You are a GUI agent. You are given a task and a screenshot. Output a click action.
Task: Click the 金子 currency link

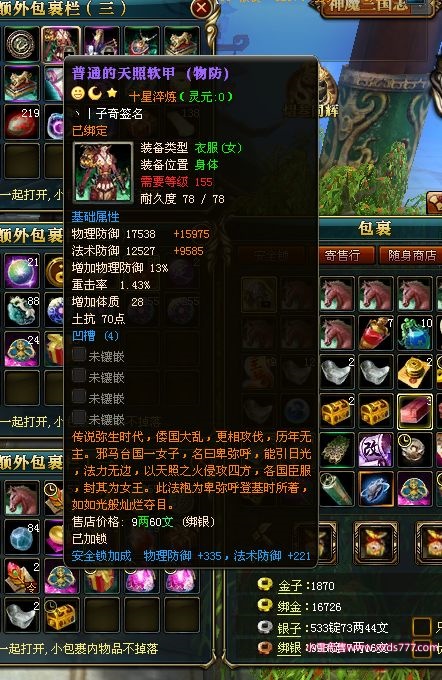click(x=290, y=586)
